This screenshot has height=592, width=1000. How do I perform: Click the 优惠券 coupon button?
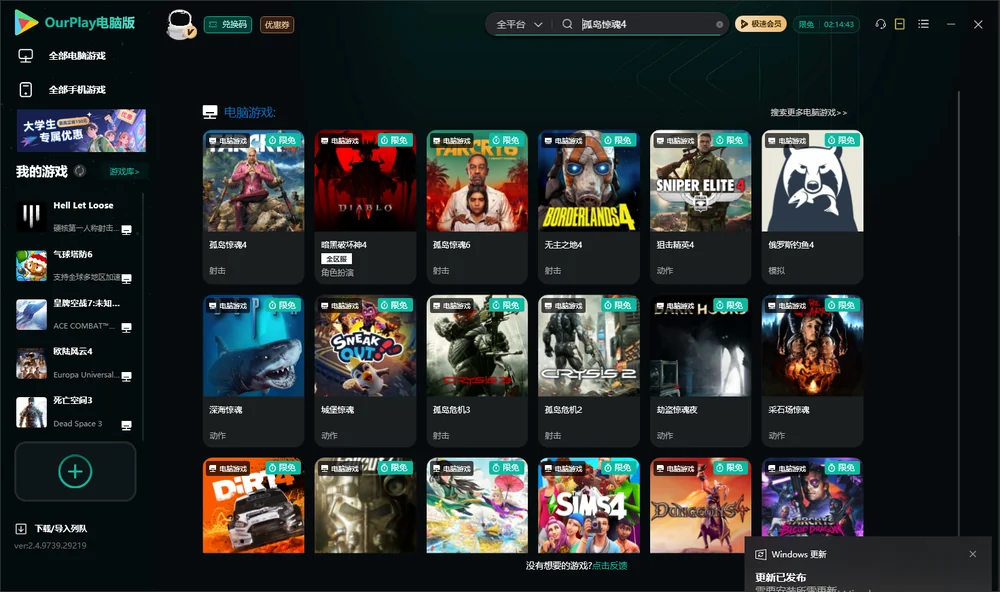point(277,25)
